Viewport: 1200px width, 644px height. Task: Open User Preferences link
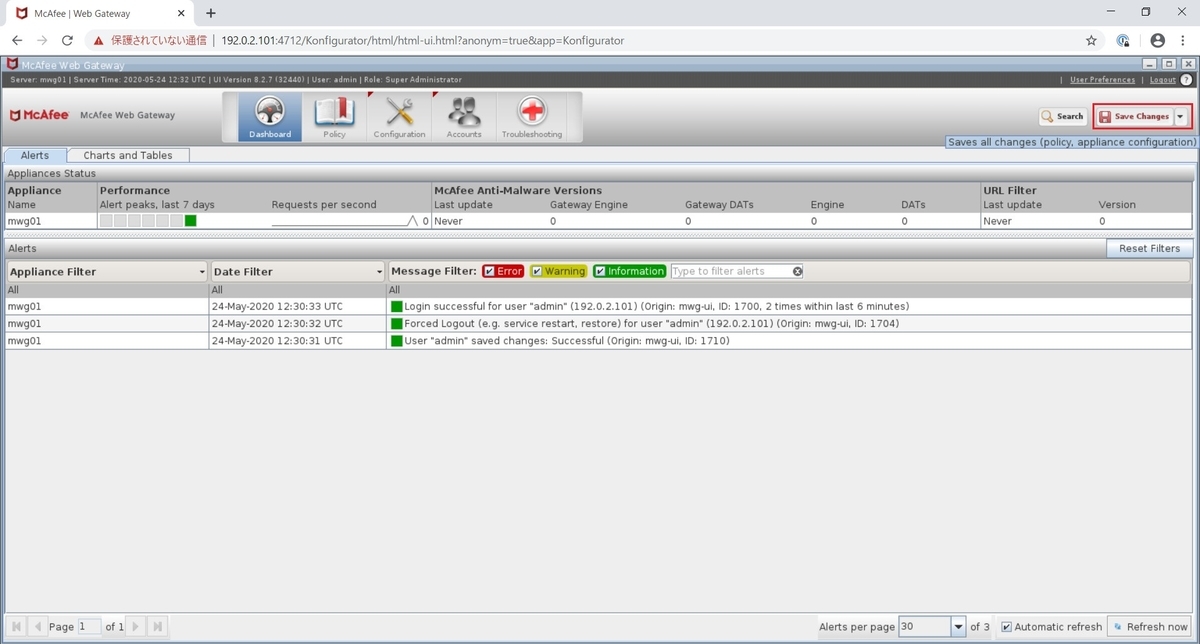pyautogui.click(x=1102, y=79)
